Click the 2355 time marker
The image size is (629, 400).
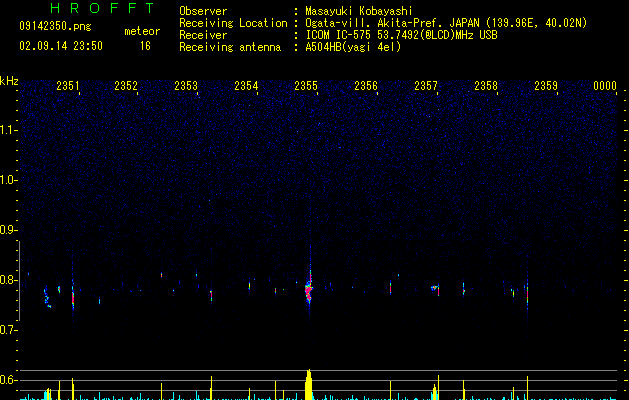306,86
